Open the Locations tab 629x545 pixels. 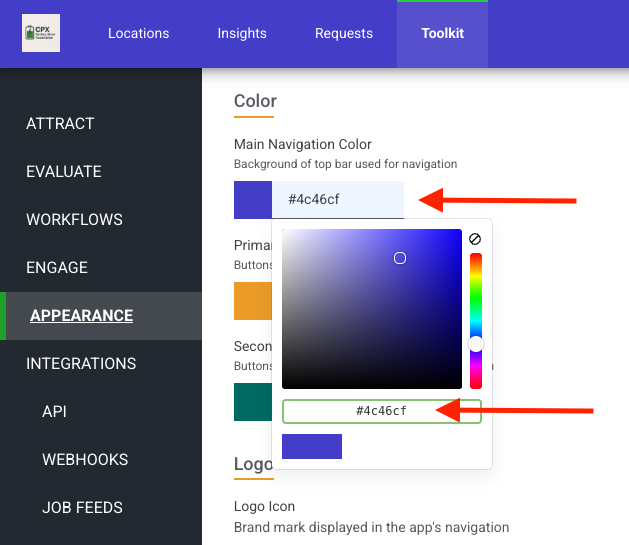tap(138, 33)
